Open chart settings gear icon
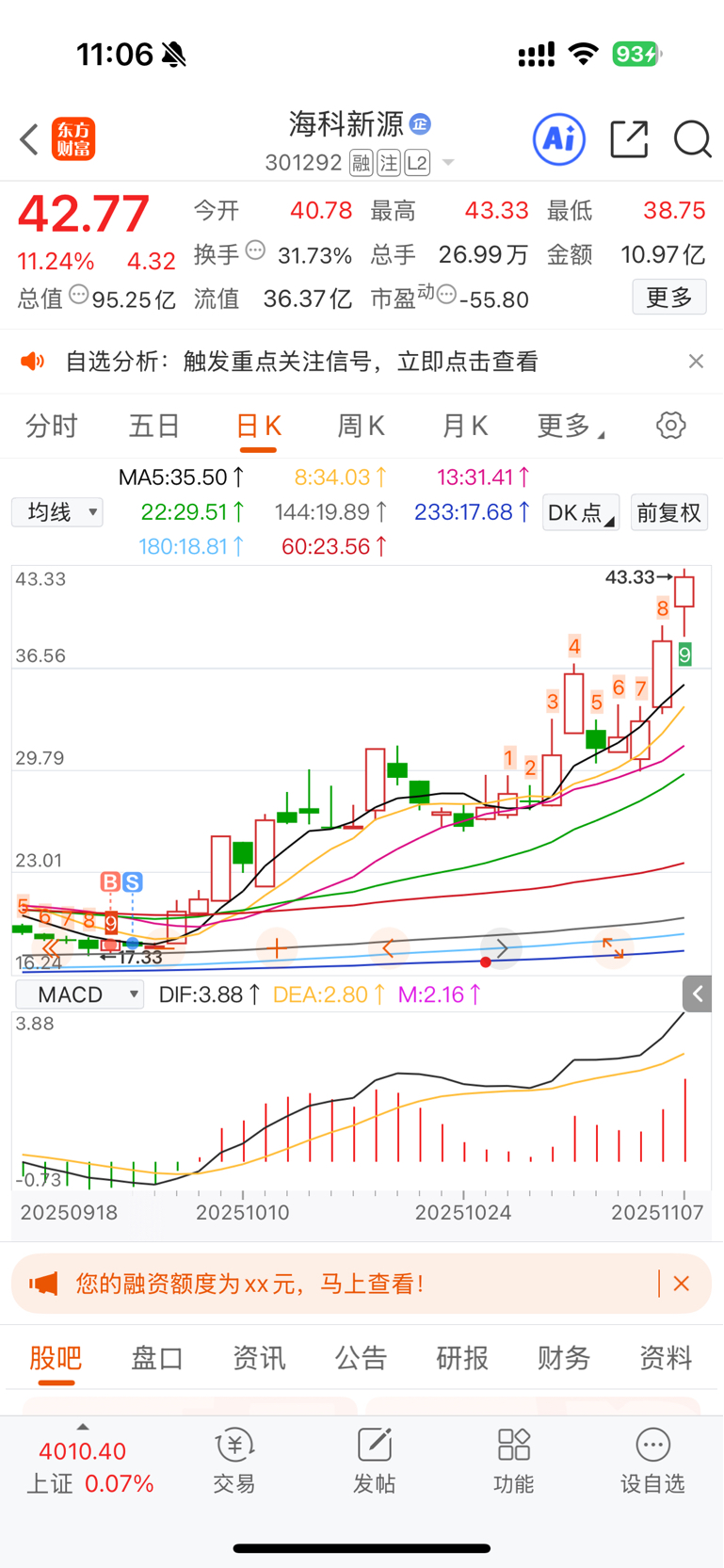The width and height of the screenshot is (724, 1568). click(671, 426)
